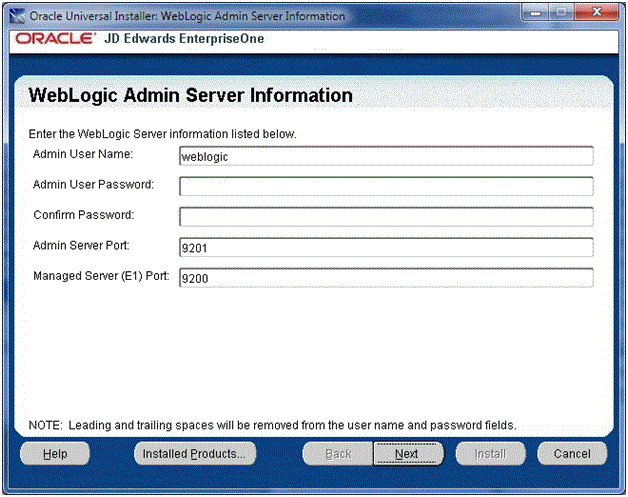
Task: Click the 'Enter the WebLogic Server information' text
Action: [163, 134]
